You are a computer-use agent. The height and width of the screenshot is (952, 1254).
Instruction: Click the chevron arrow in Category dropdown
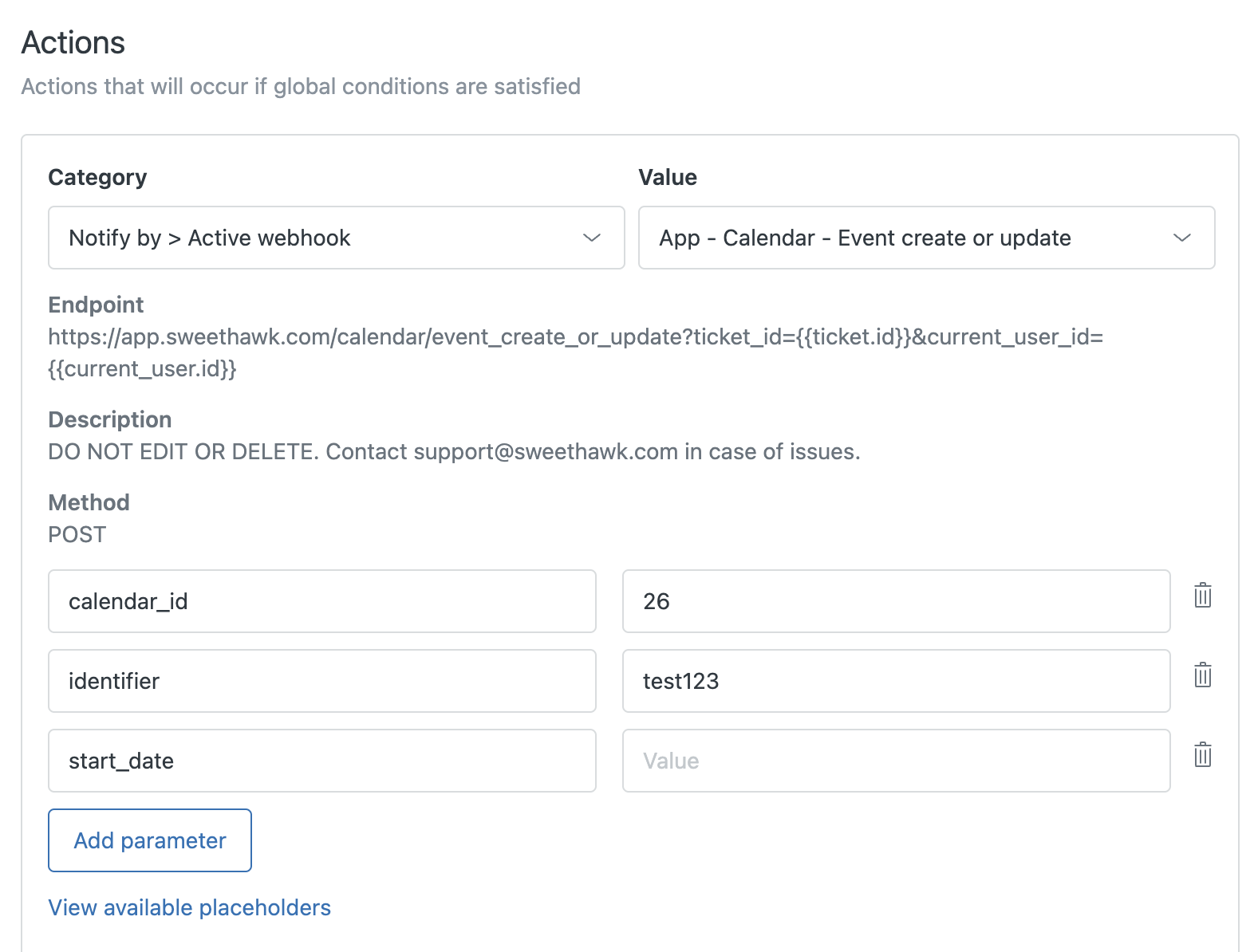pos(591,238)
